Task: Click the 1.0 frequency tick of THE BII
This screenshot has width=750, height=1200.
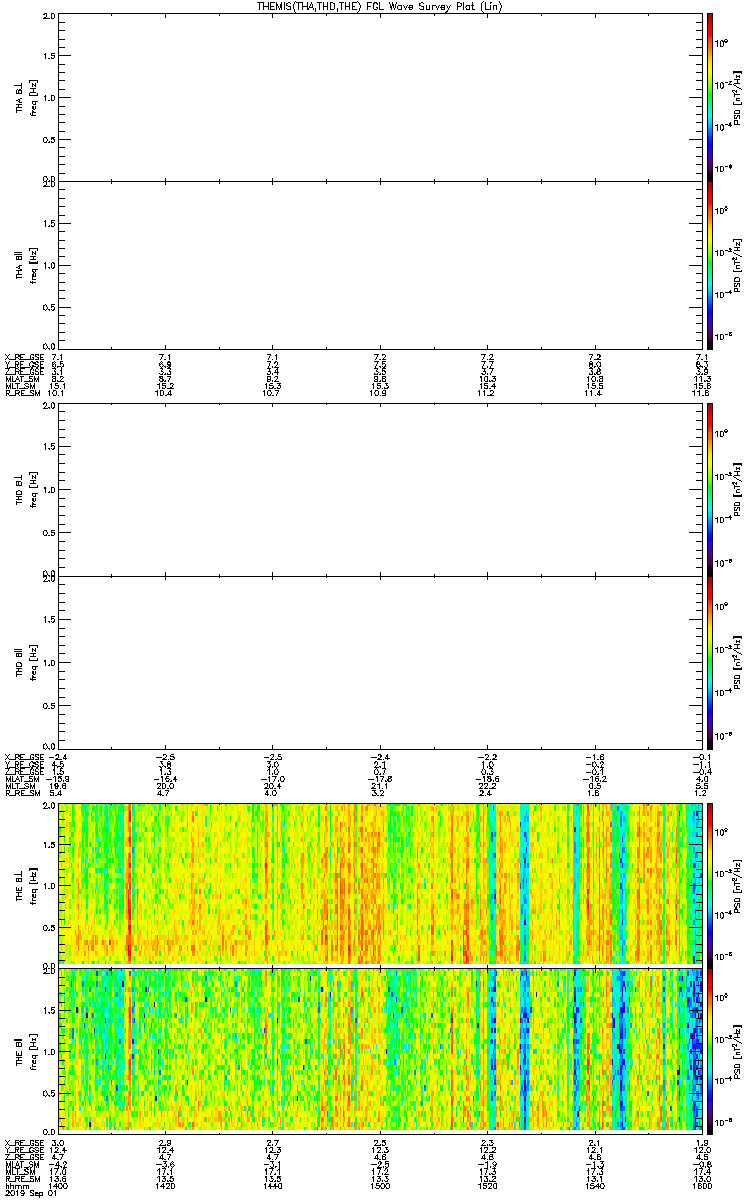Action: [49, 1050]
